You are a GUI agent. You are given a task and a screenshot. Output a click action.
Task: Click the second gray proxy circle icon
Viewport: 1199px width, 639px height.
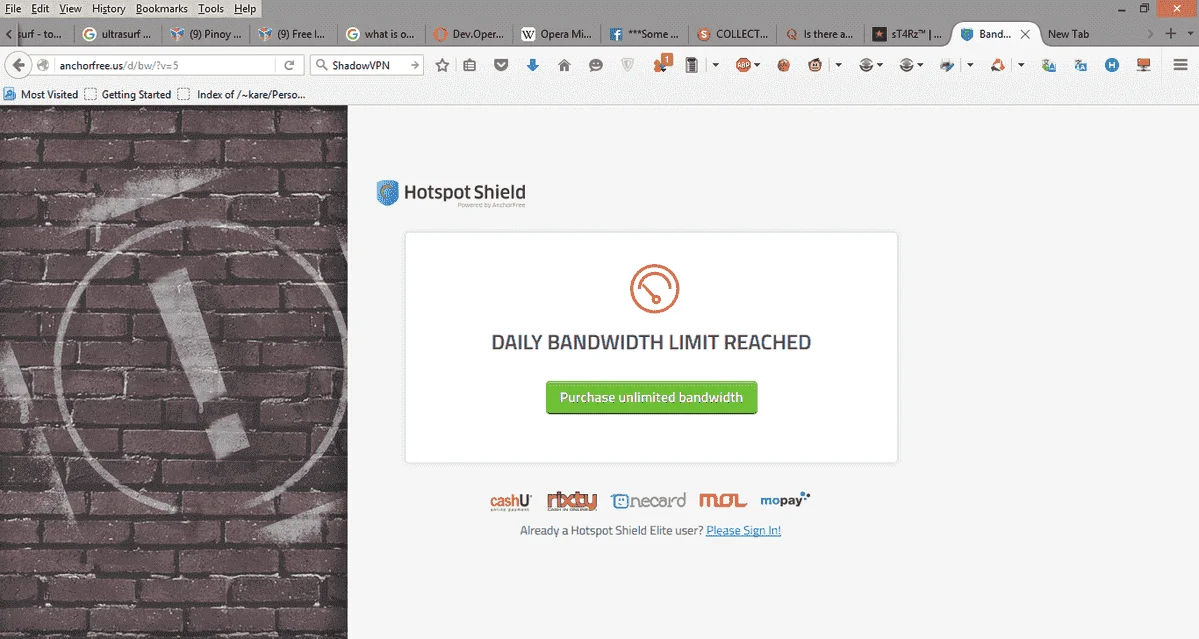(906, 66)
